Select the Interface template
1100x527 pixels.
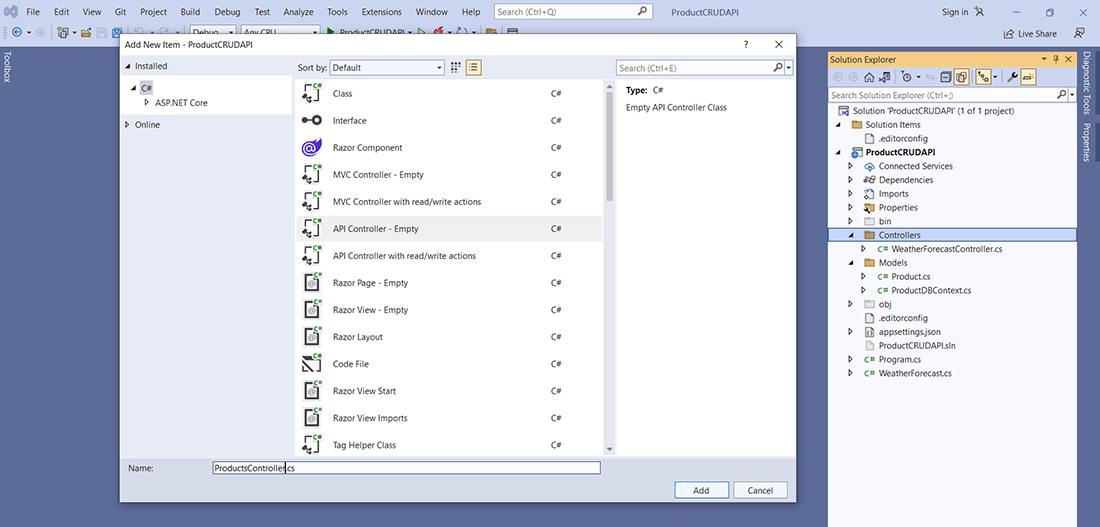point(449,121)
